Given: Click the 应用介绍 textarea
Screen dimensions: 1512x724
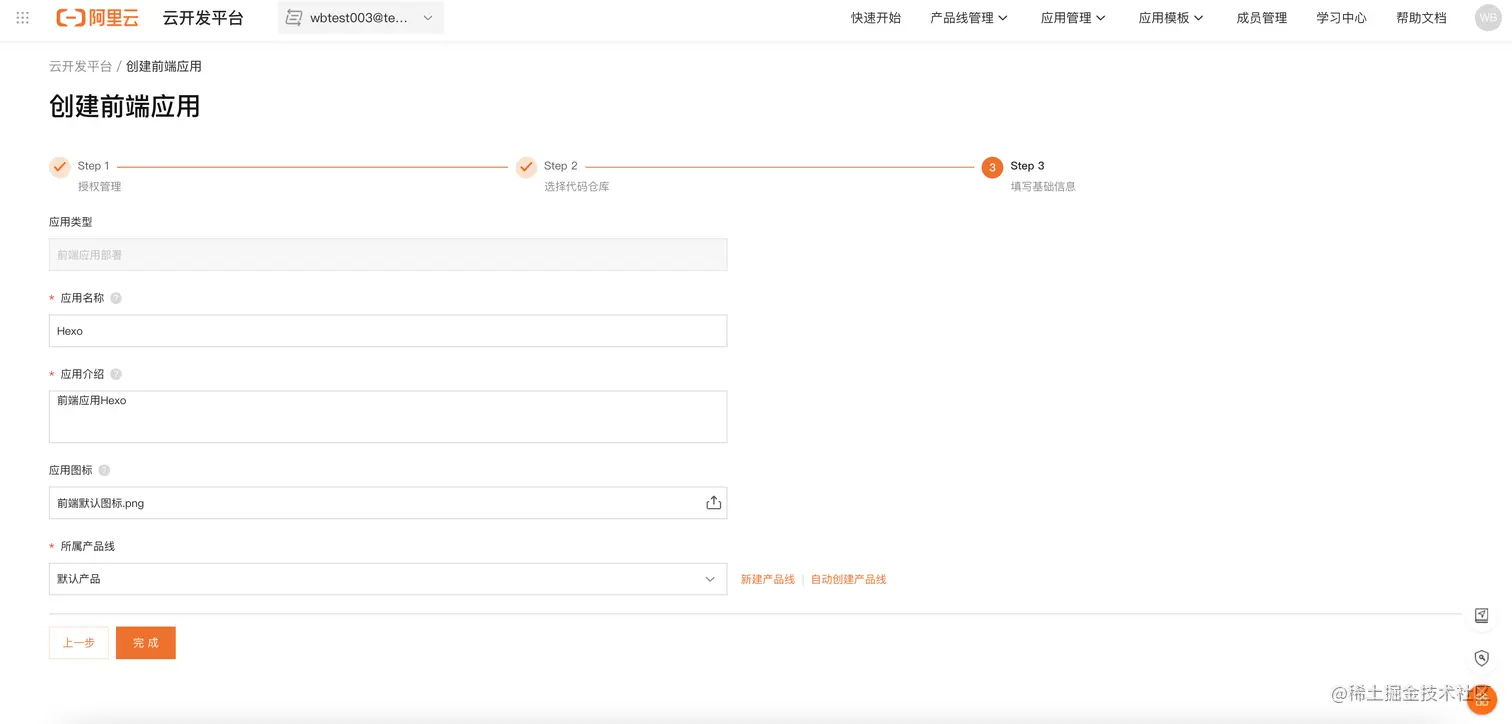Looking at the screenshot, I should click(388, 417).
